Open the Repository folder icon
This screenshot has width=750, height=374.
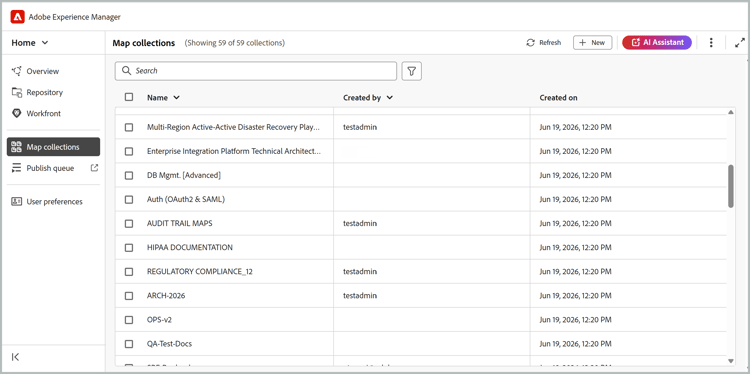coord(17,92)
